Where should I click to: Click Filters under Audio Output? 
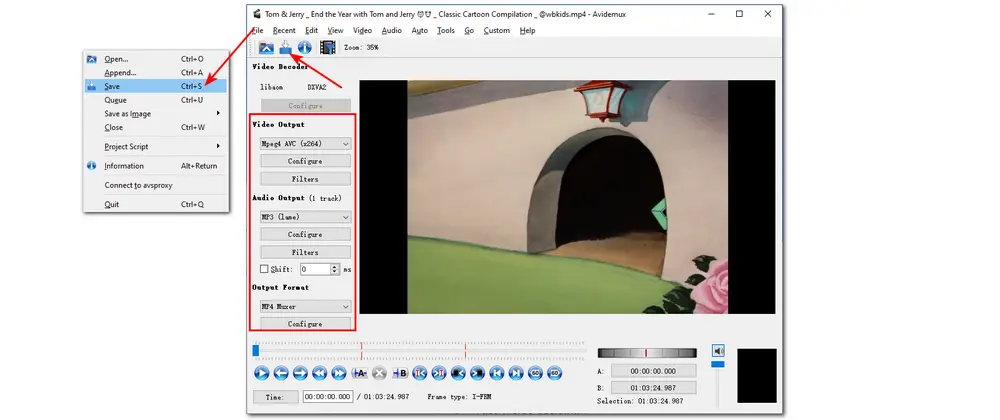pos(305,252)
